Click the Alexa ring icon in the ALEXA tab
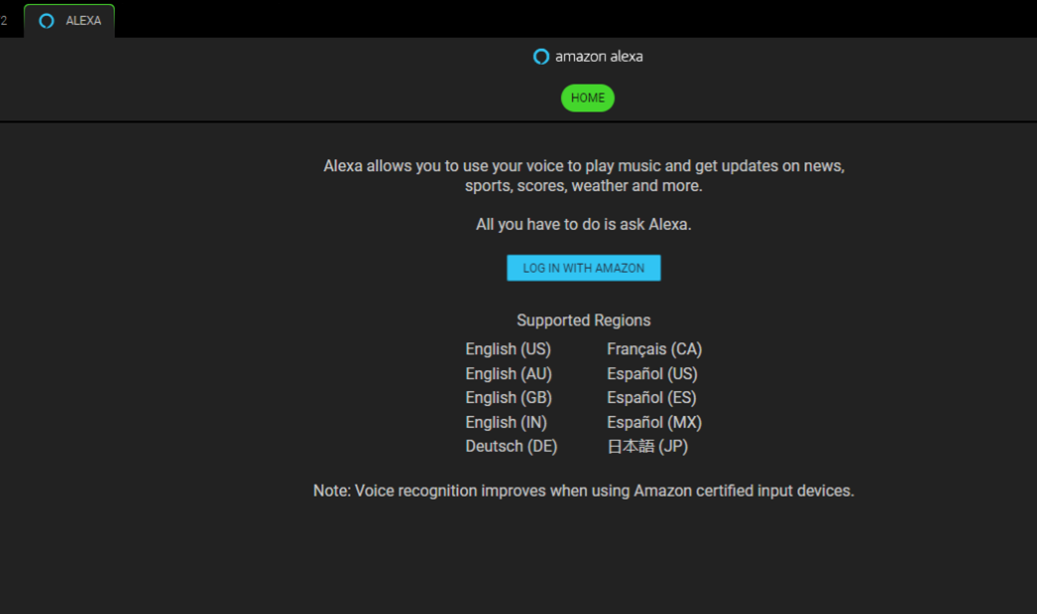 click(46, 21)
